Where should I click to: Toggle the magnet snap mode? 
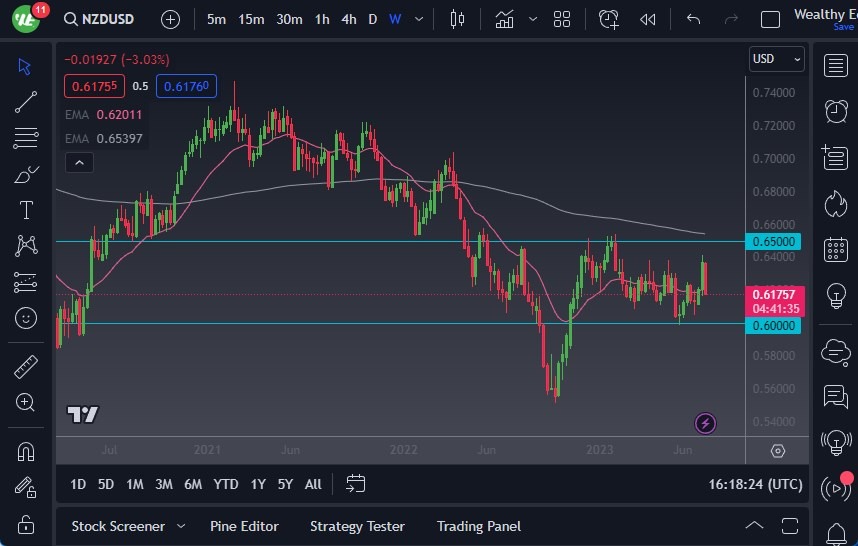[x=26, y=451]
